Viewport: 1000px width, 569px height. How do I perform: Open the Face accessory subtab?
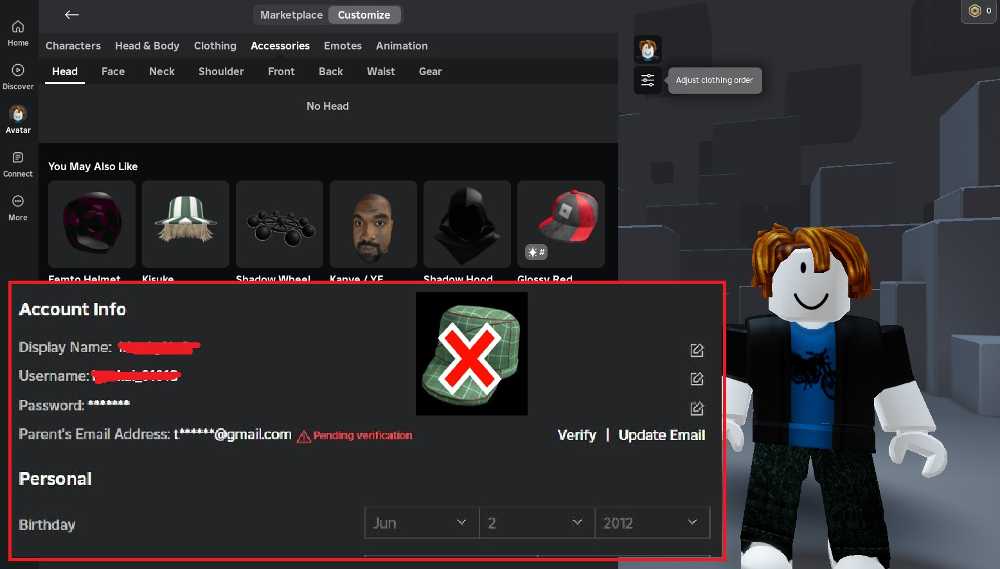coord(113,71)
